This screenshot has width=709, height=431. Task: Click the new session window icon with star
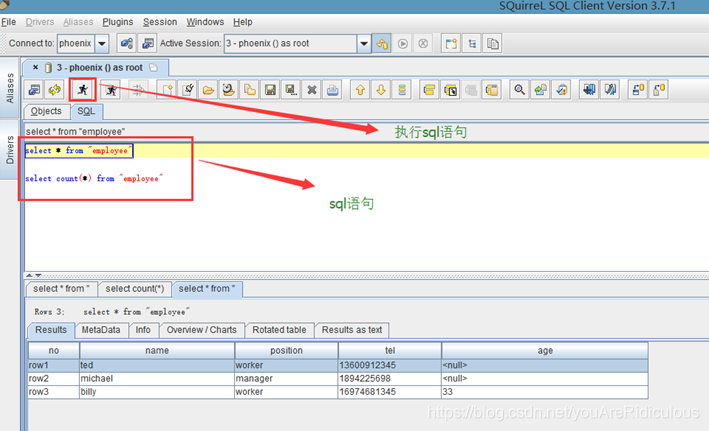pos(451,43)
